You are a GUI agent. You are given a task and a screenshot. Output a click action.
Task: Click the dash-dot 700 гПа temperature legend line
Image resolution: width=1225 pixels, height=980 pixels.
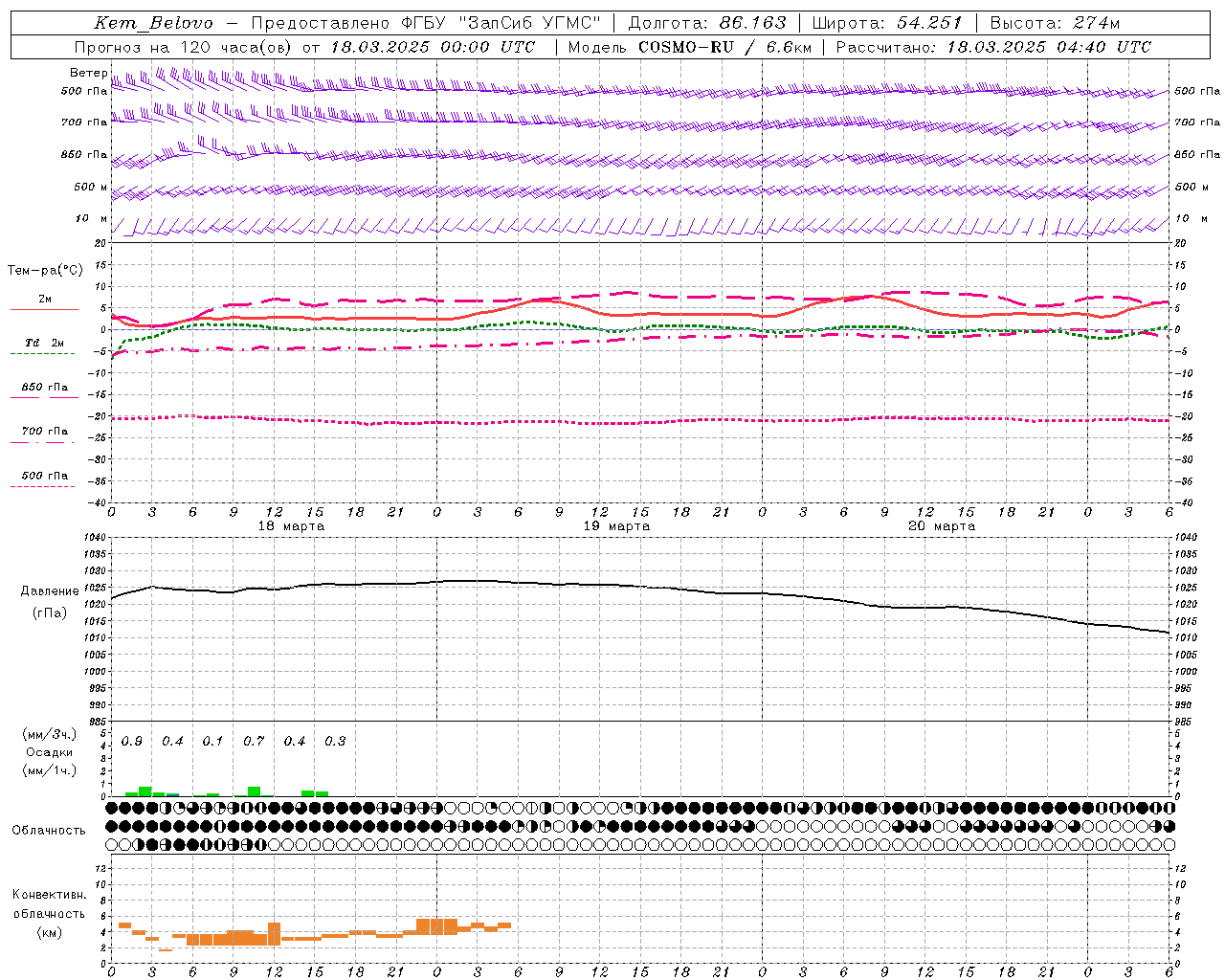(x=43, y=441)
